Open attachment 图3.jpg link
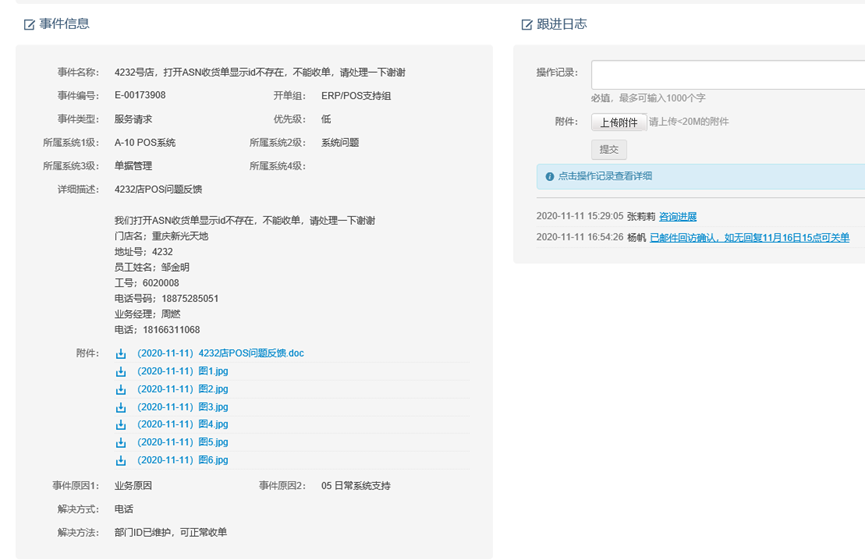This screenshot has height=560, width=865. [183, 407]
